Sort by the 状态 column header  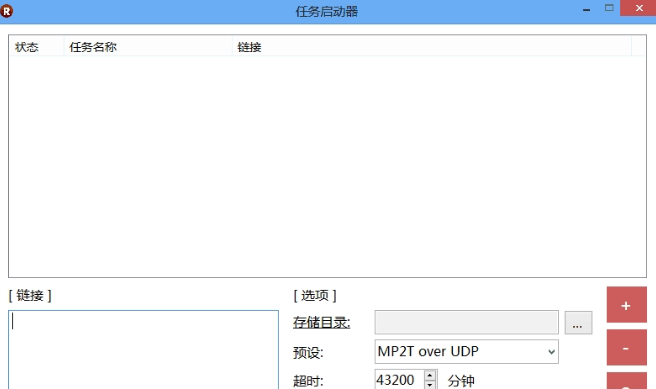click(36, 47)
